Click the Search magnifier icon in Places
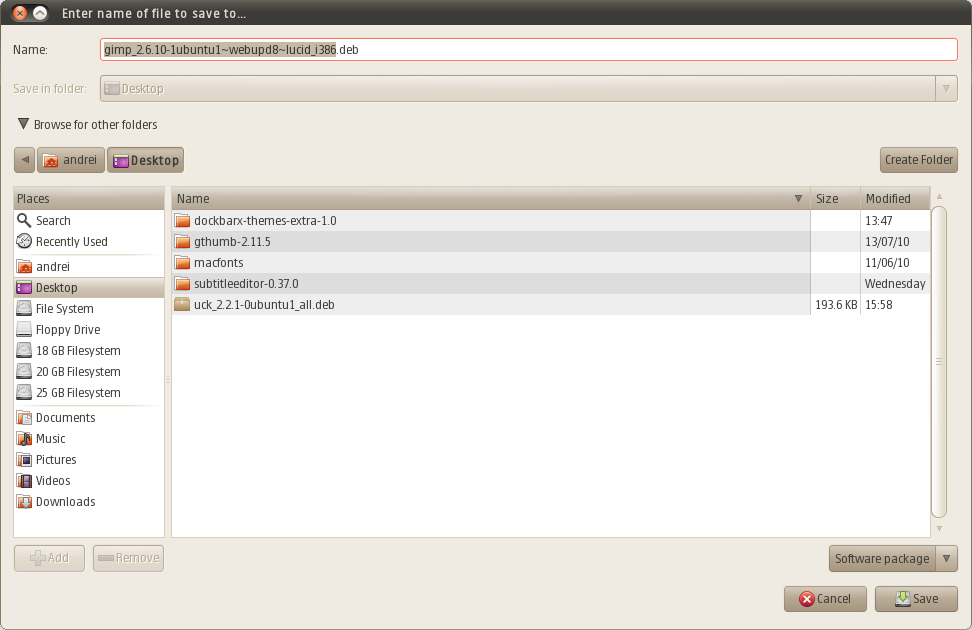The image size is (972, 630). (x=24, y=220)
